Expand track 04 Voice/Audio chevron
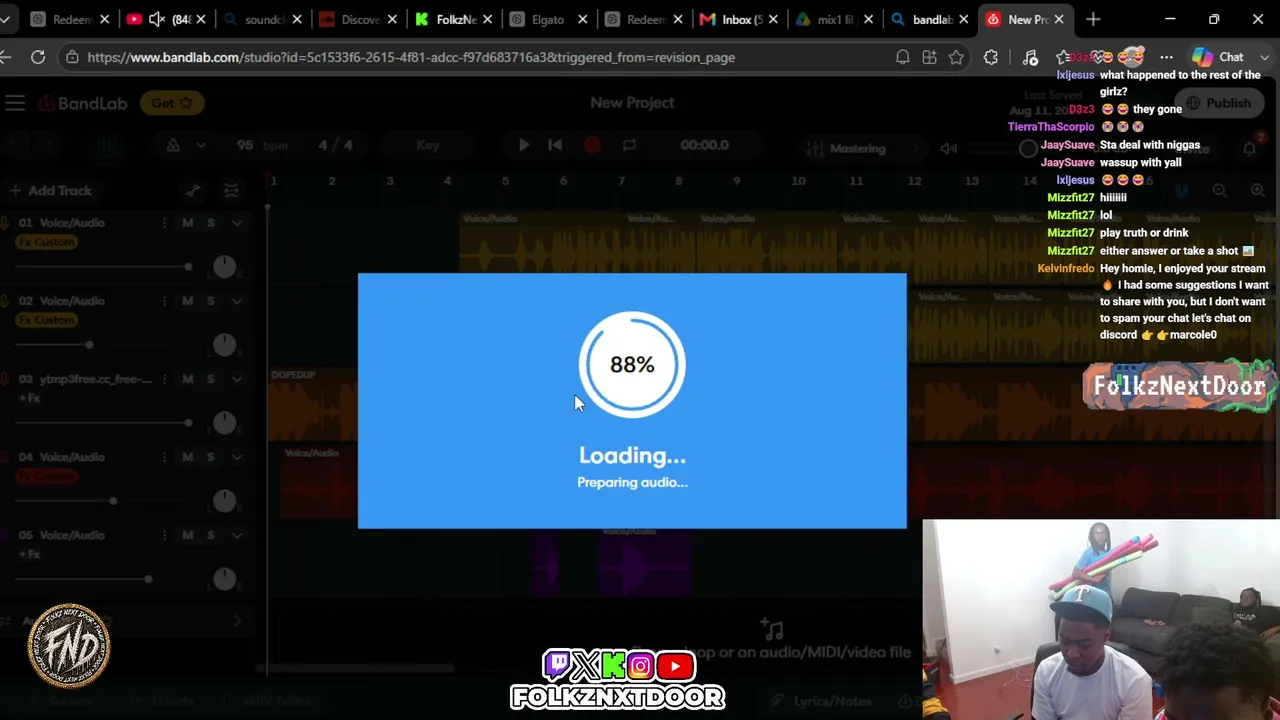1280x720 pixels. tap(237, 457)
